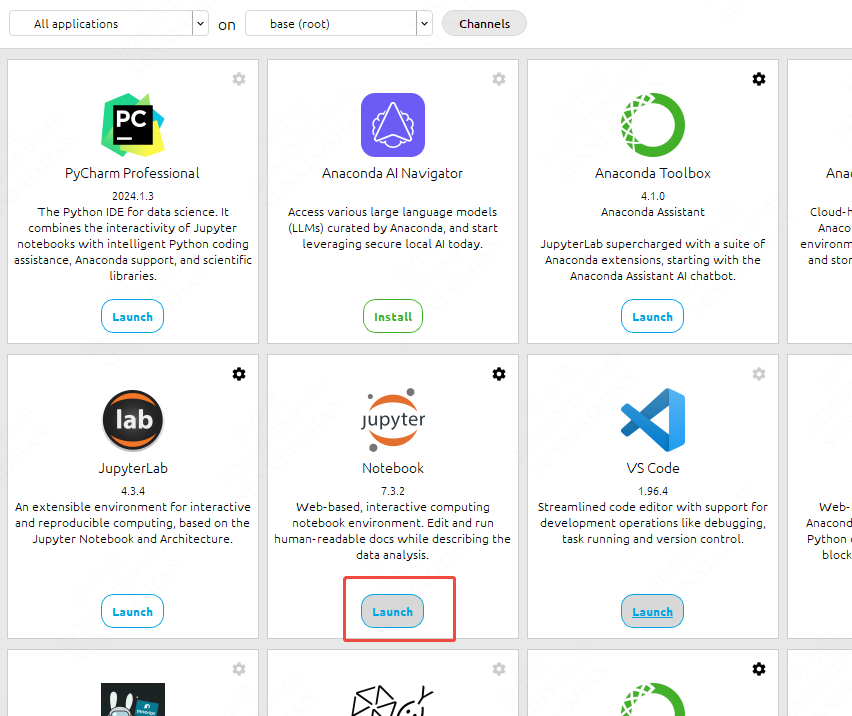852x716 pixels.
Task: Click the VS Code logo
Action: coord(653,420)
